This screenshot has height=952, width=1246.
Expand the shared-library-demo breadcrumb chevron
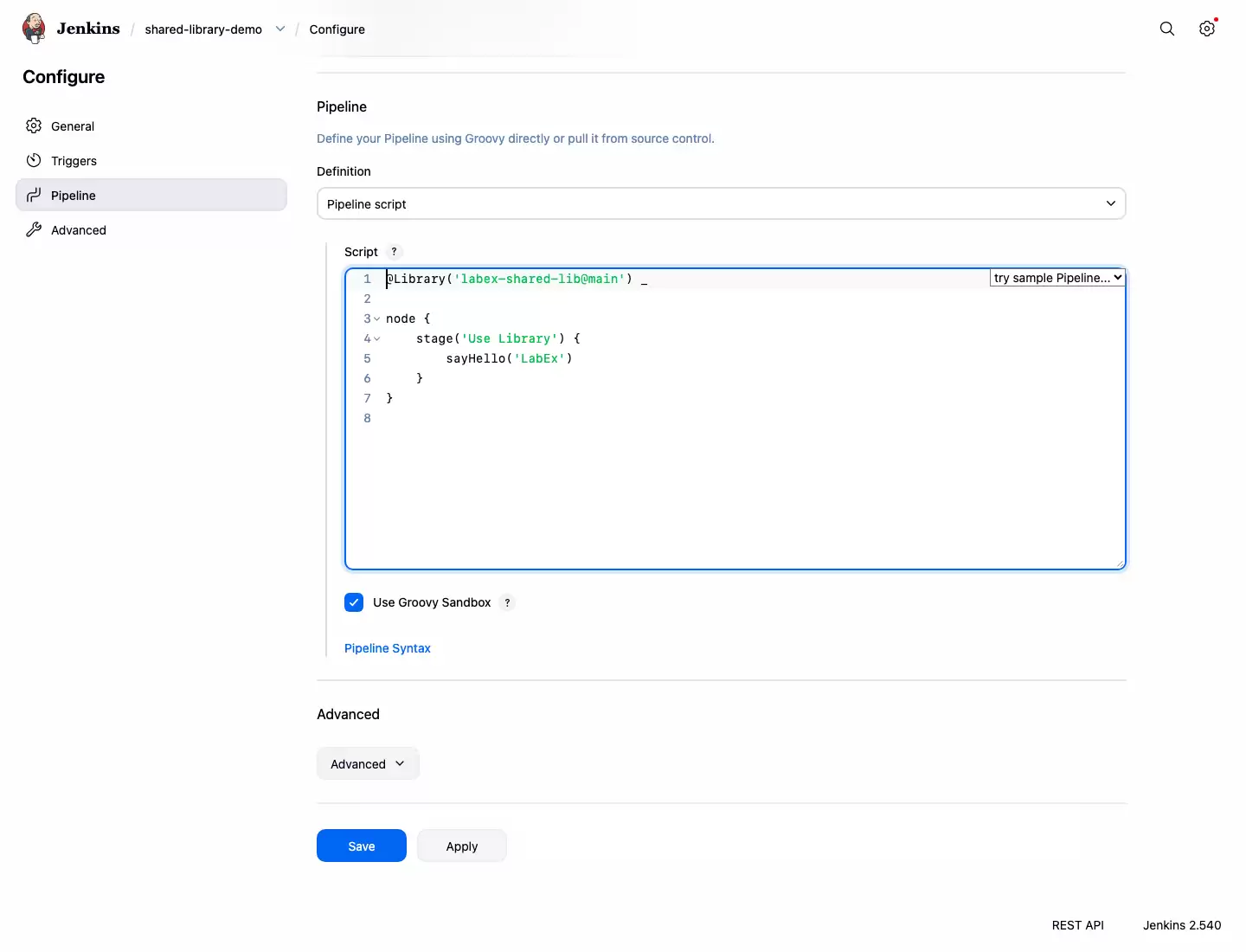280,29
